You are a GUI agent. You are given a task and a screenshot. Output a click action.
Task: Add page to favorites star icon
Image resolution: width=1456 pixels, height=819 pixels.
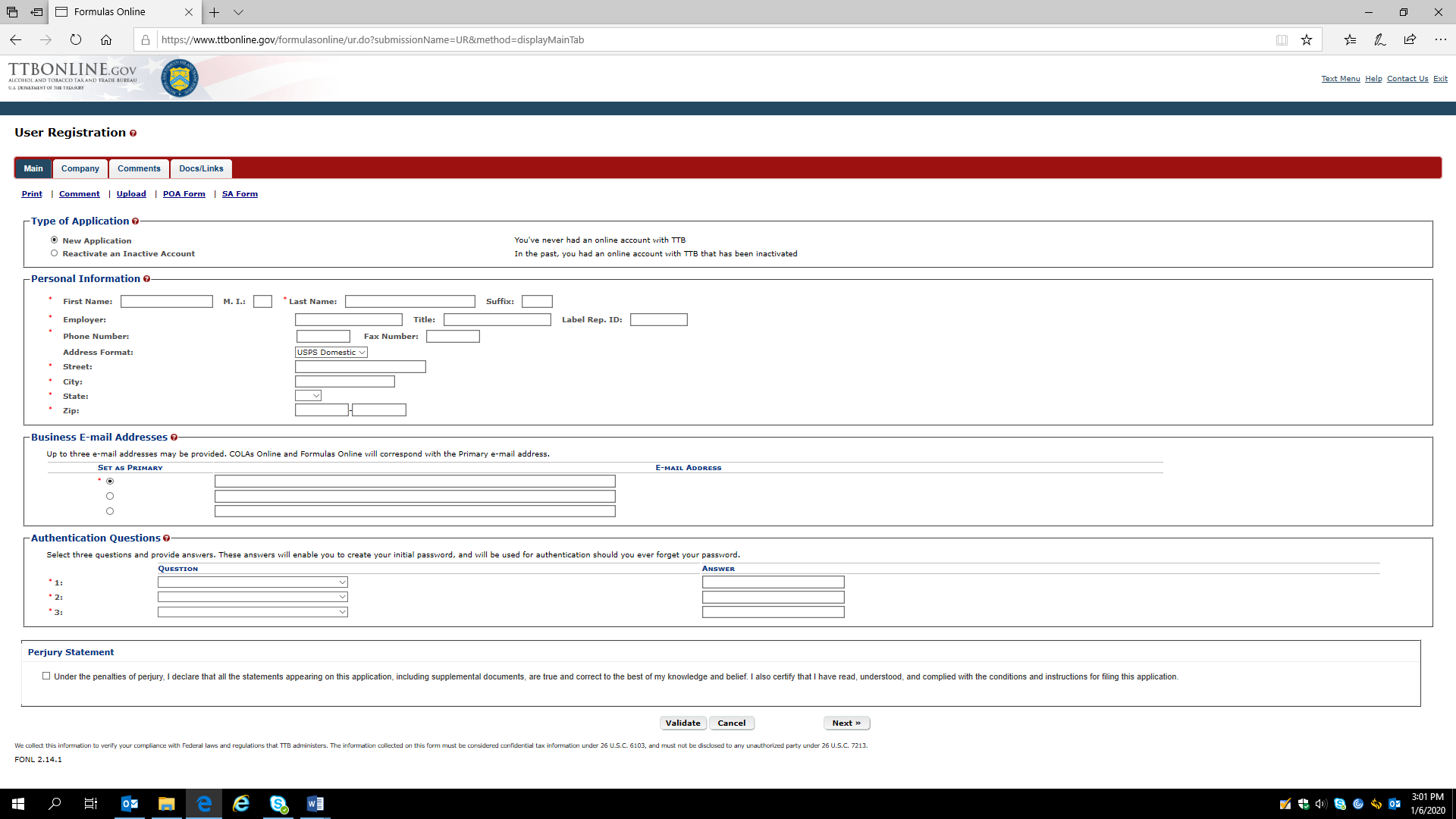point(1306,39)
